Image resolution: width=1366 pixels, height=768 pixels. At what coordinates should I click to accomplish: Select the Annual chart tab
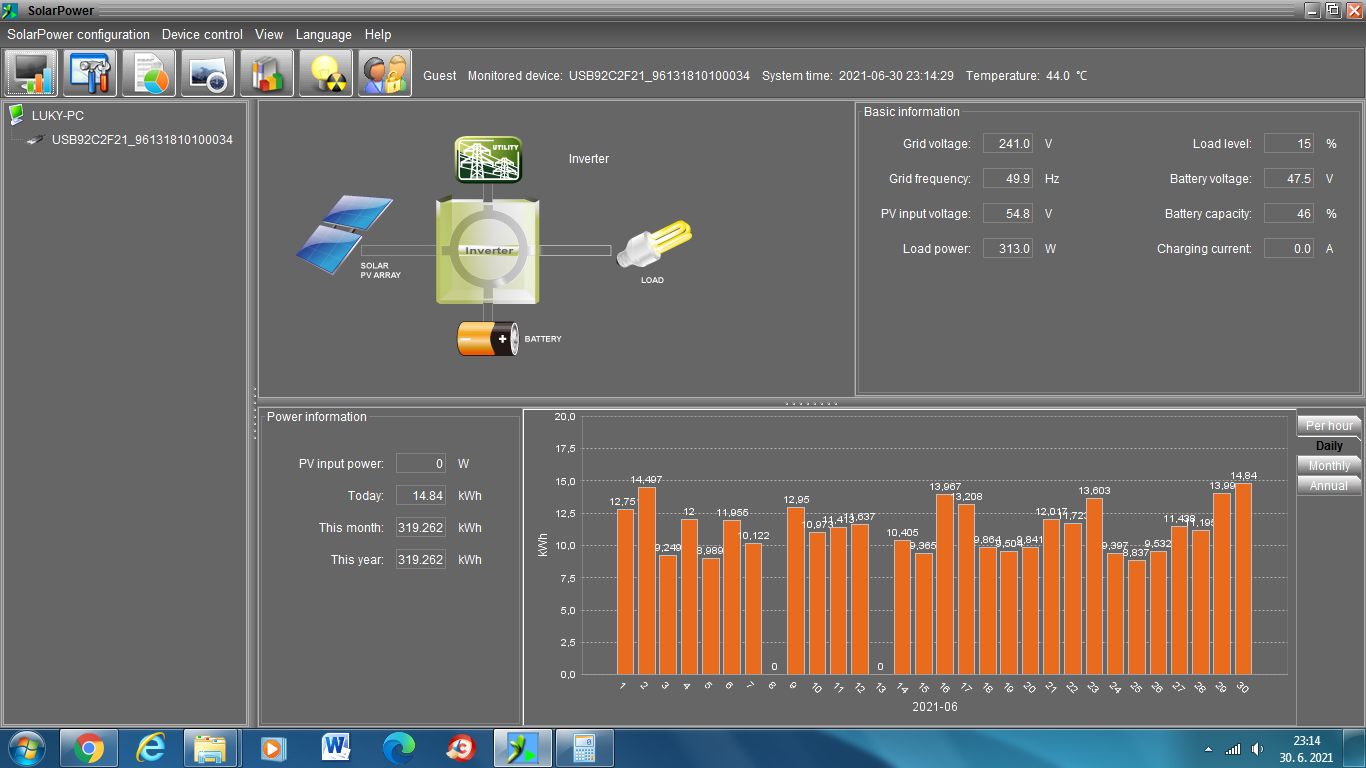point(1328,486)
